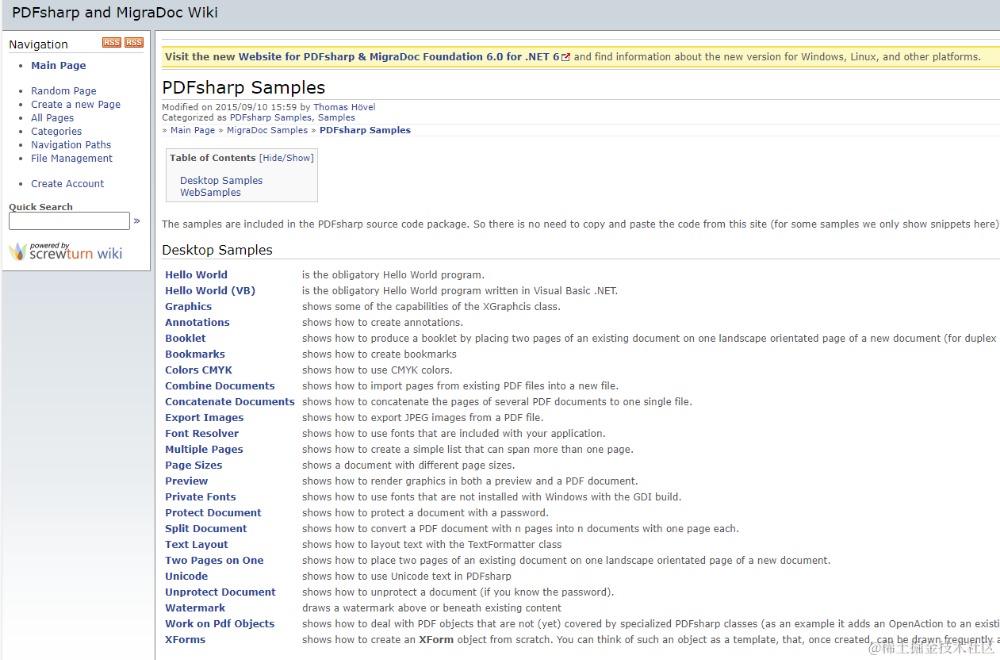Viewport: 1000px width, 660px height.
Task: Toggle Table of Contents Hide/Show
Action: point(286,158)
